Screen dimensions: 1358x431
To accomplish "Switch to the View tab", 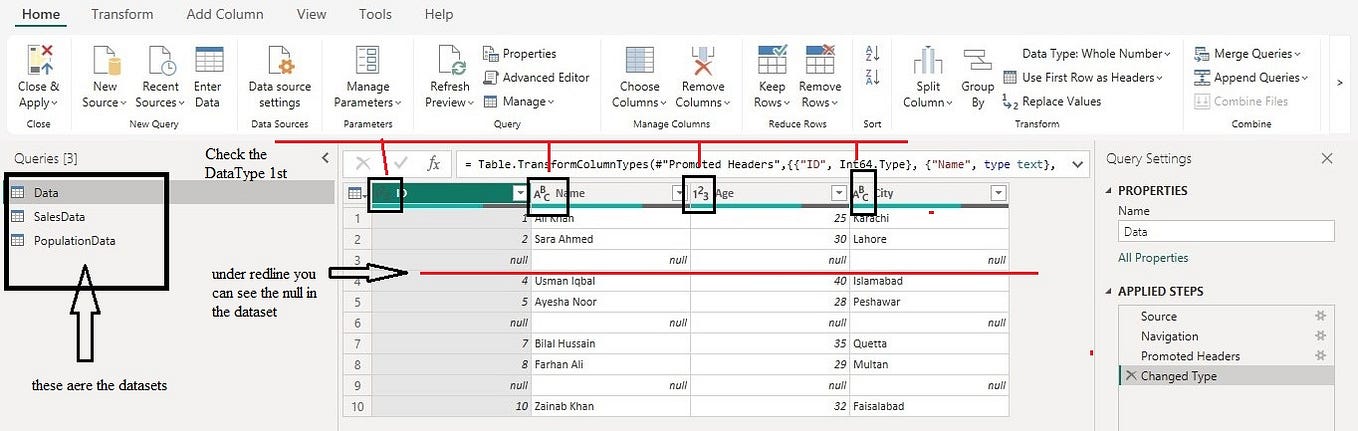I will point(312,14).
